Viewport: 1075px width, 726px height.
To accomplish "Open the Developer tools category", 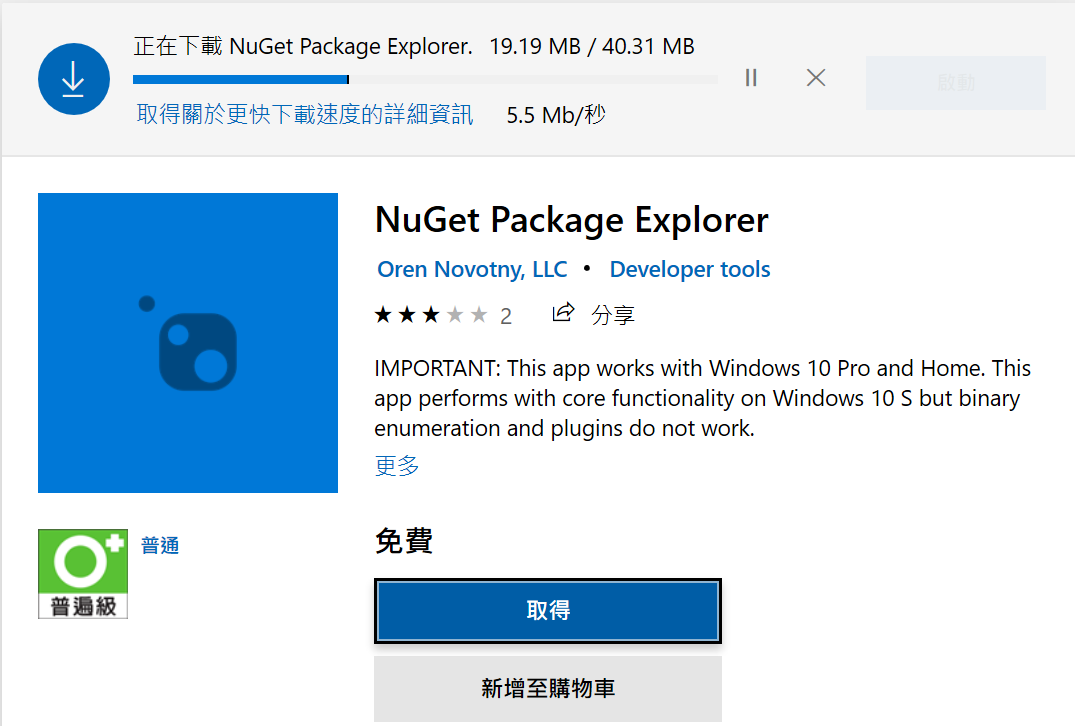I will pos(689,269).
